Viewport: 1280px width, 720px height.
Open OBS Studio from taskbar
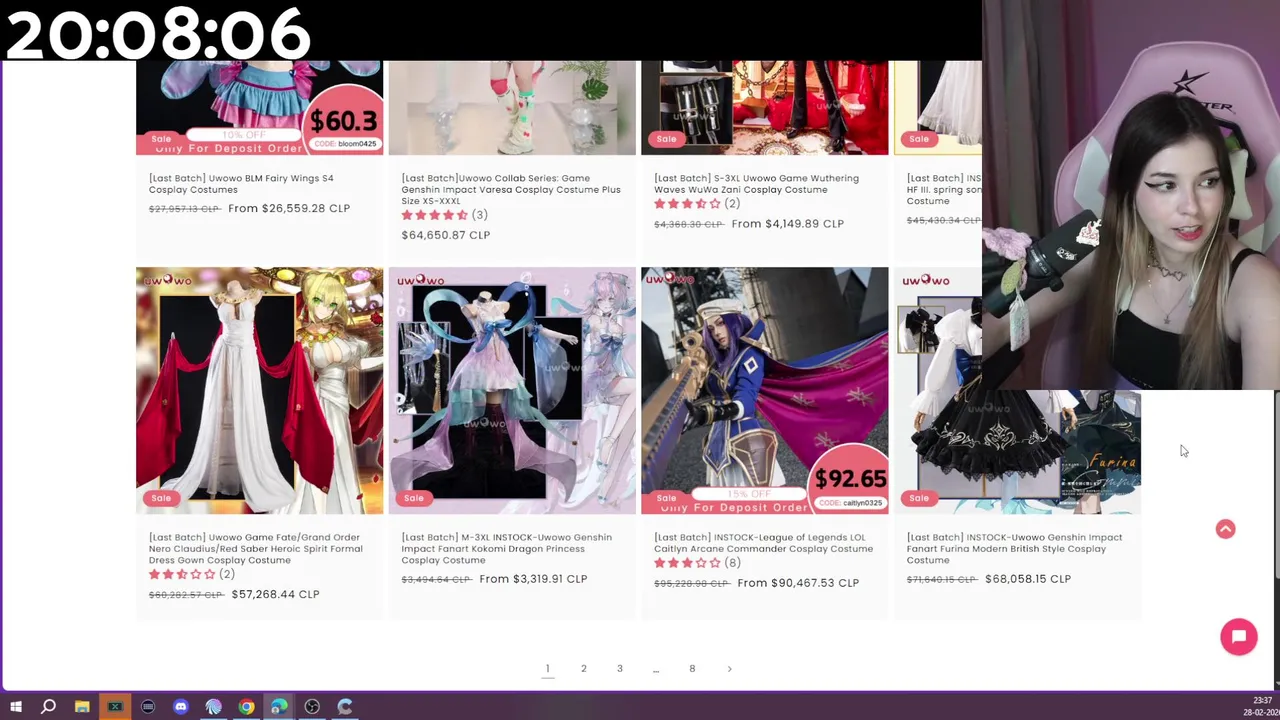pos(312,707)
